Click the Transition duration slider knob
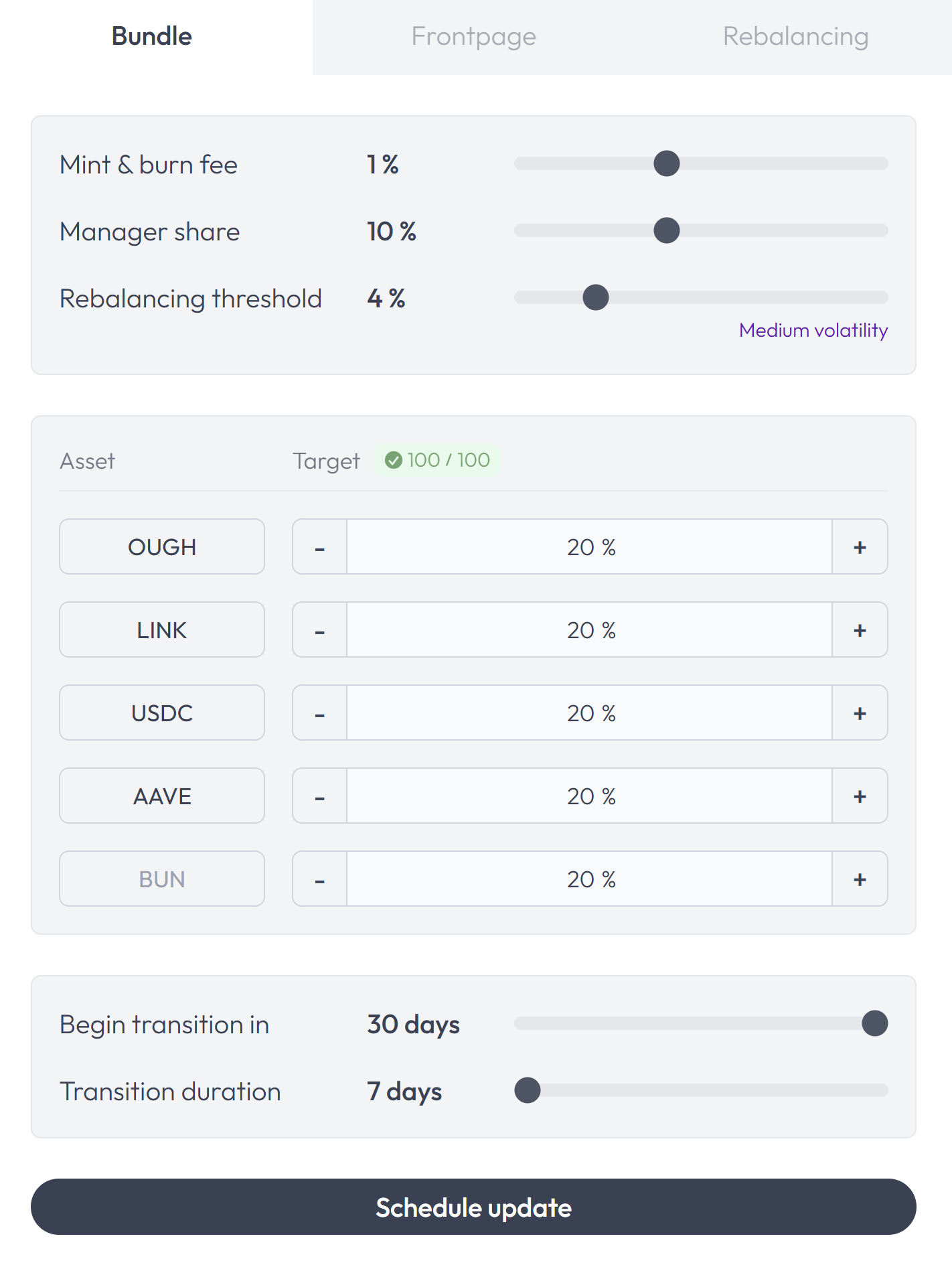 (528, 1090)
